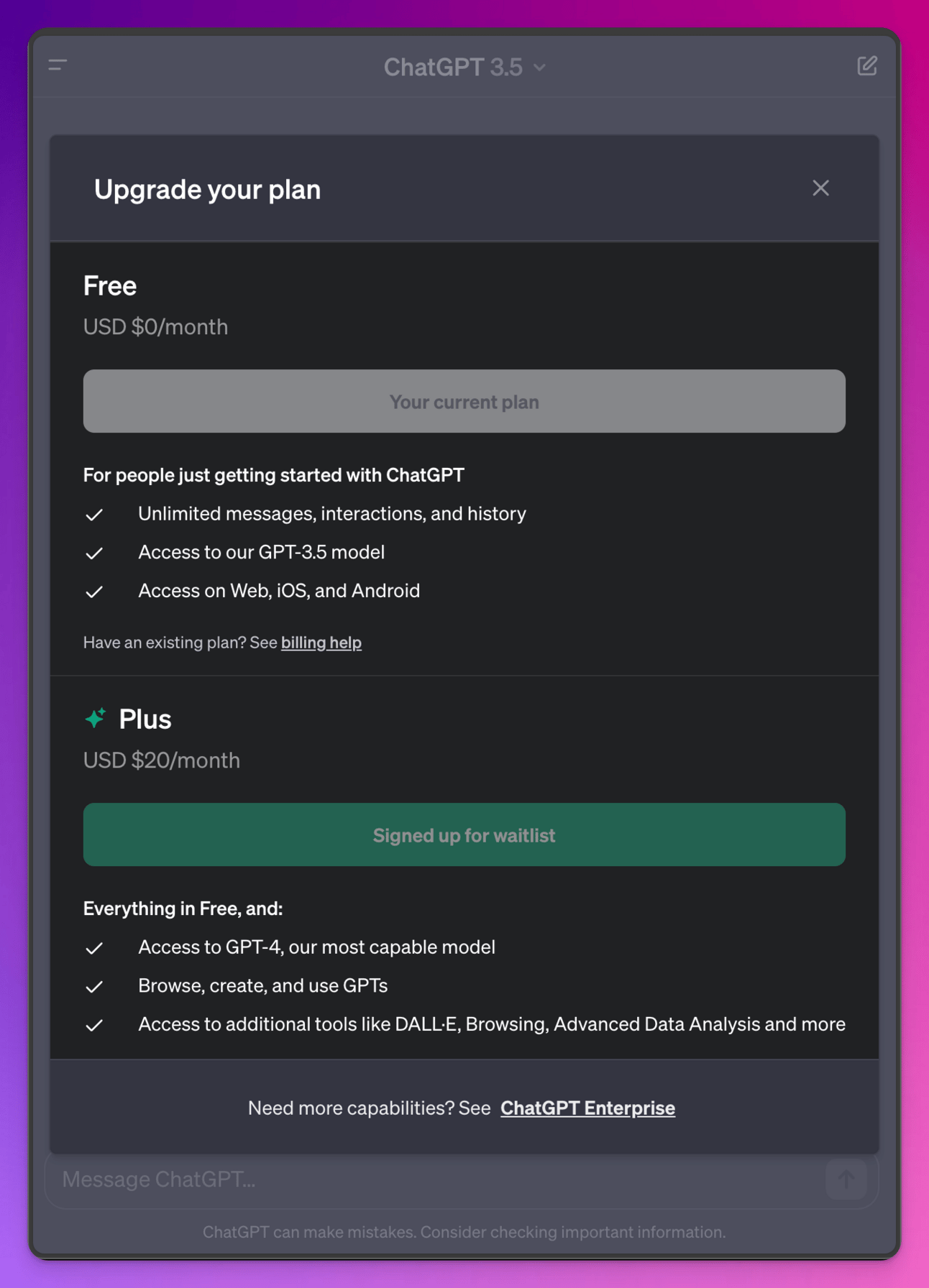
Task: Click checkmark beside GPT-3.5 model access
Action: [94, 553]
